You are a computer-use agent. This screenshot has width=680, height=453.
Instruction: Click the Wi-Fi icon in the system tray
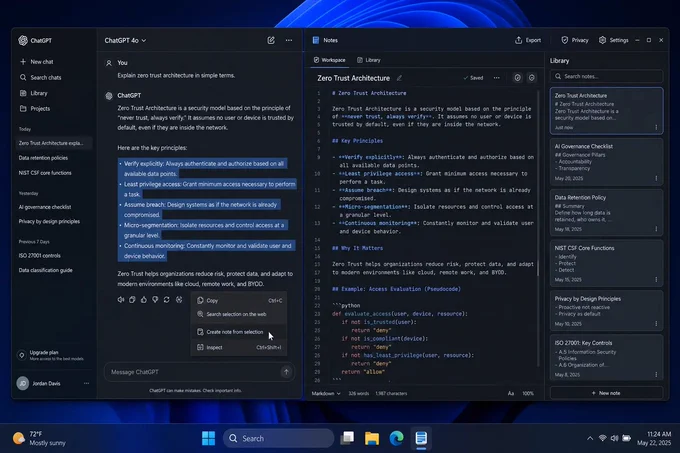click(x=602, y=438)
